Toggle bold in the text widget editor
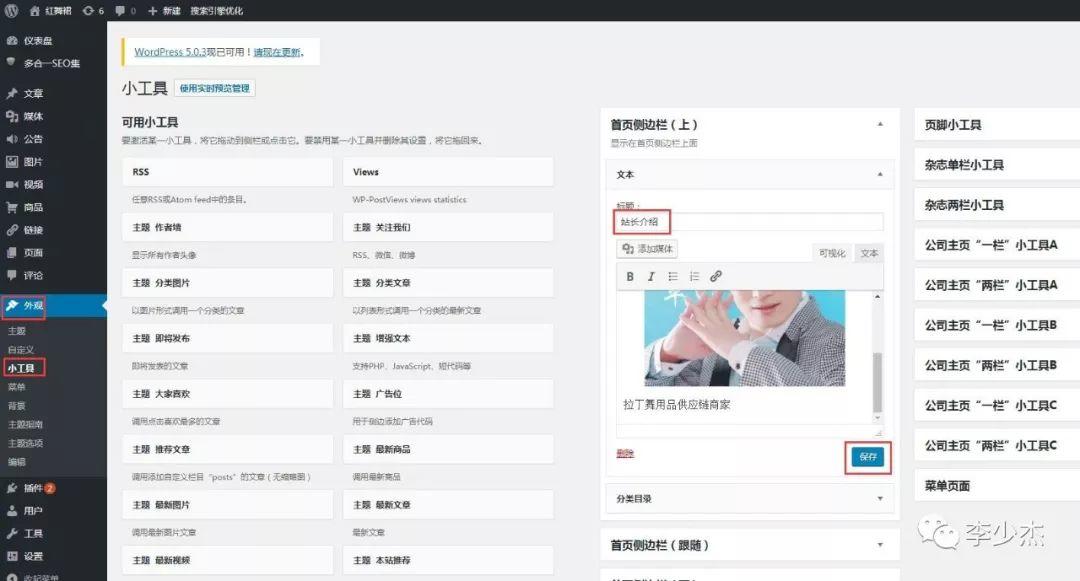This screenshot has height=581, width=1080. pos(630,276)
